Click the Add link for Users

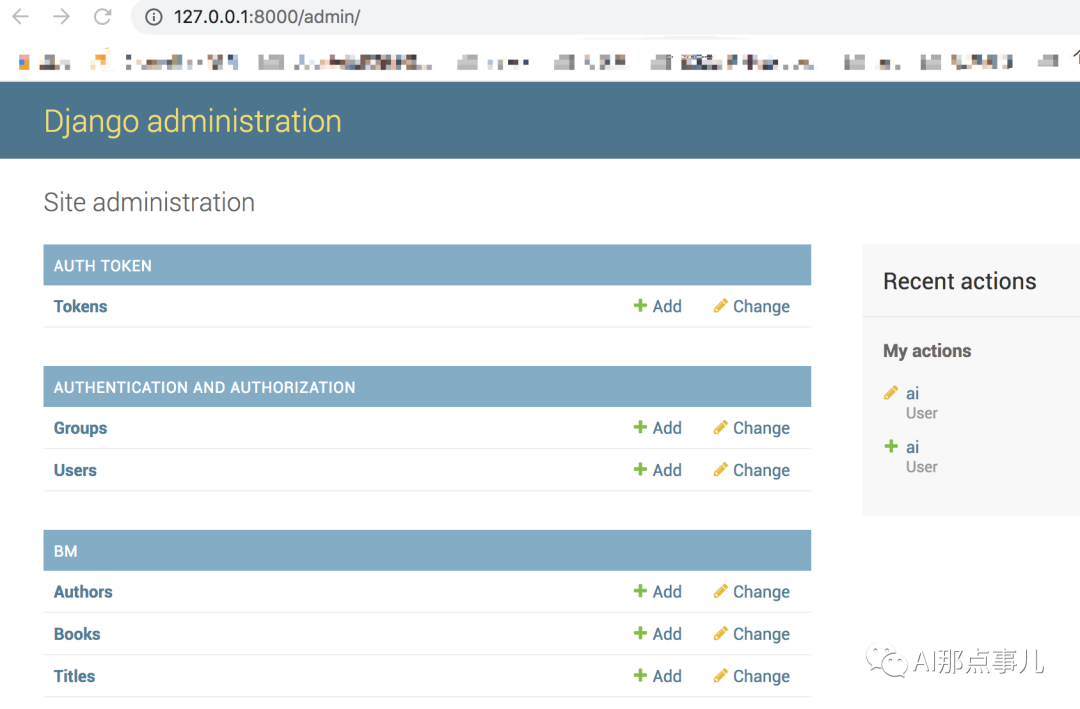click(667, 471)
